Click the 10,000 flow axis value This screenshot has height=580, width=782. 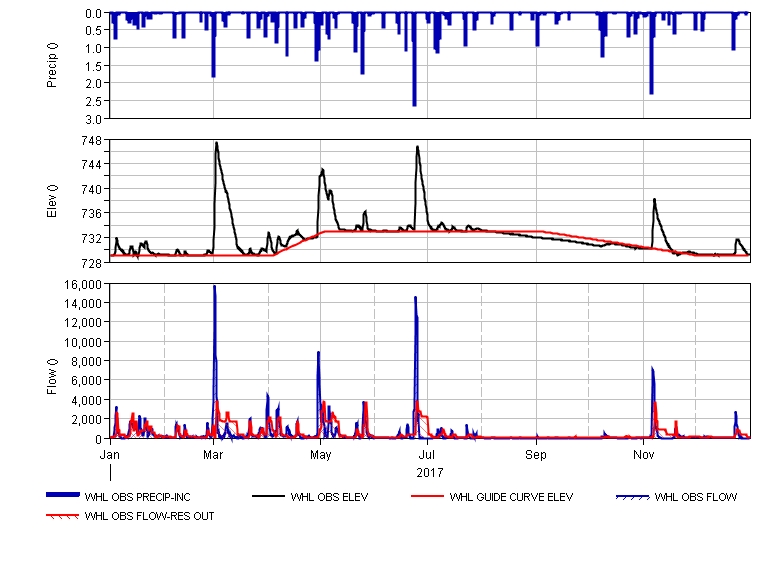pos(83,342)
